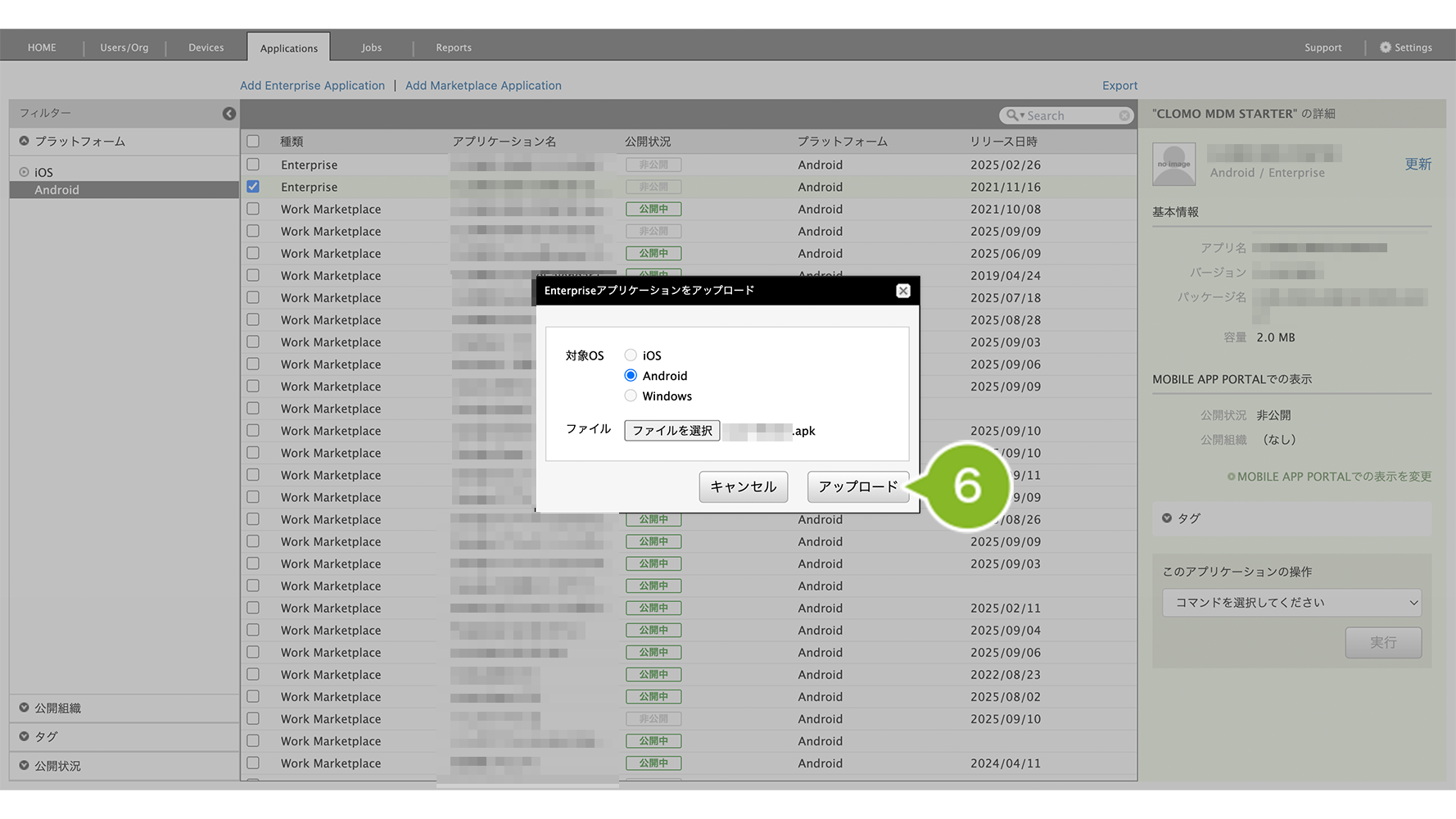Viewport: 1456px width, 819px height.
Task: Expand the 公開組織 filter section
Action: [25, 708]
